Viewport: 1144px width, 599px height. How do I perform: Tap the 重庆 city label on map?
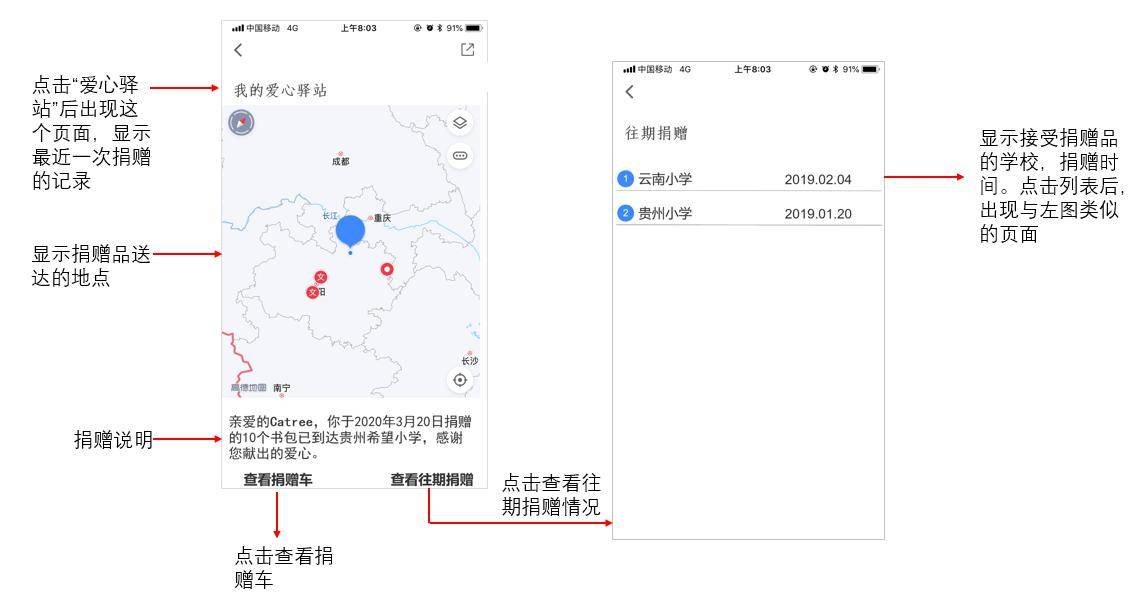(x=382, y=218)
